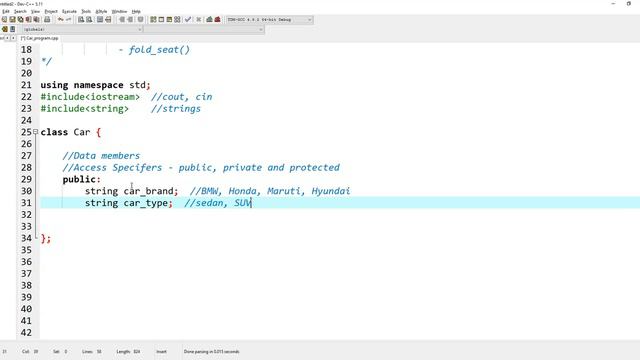Open the TDM-GCC compiler set dropdown
The width and height of the screenshot is (640, 360).
(270, 20)
